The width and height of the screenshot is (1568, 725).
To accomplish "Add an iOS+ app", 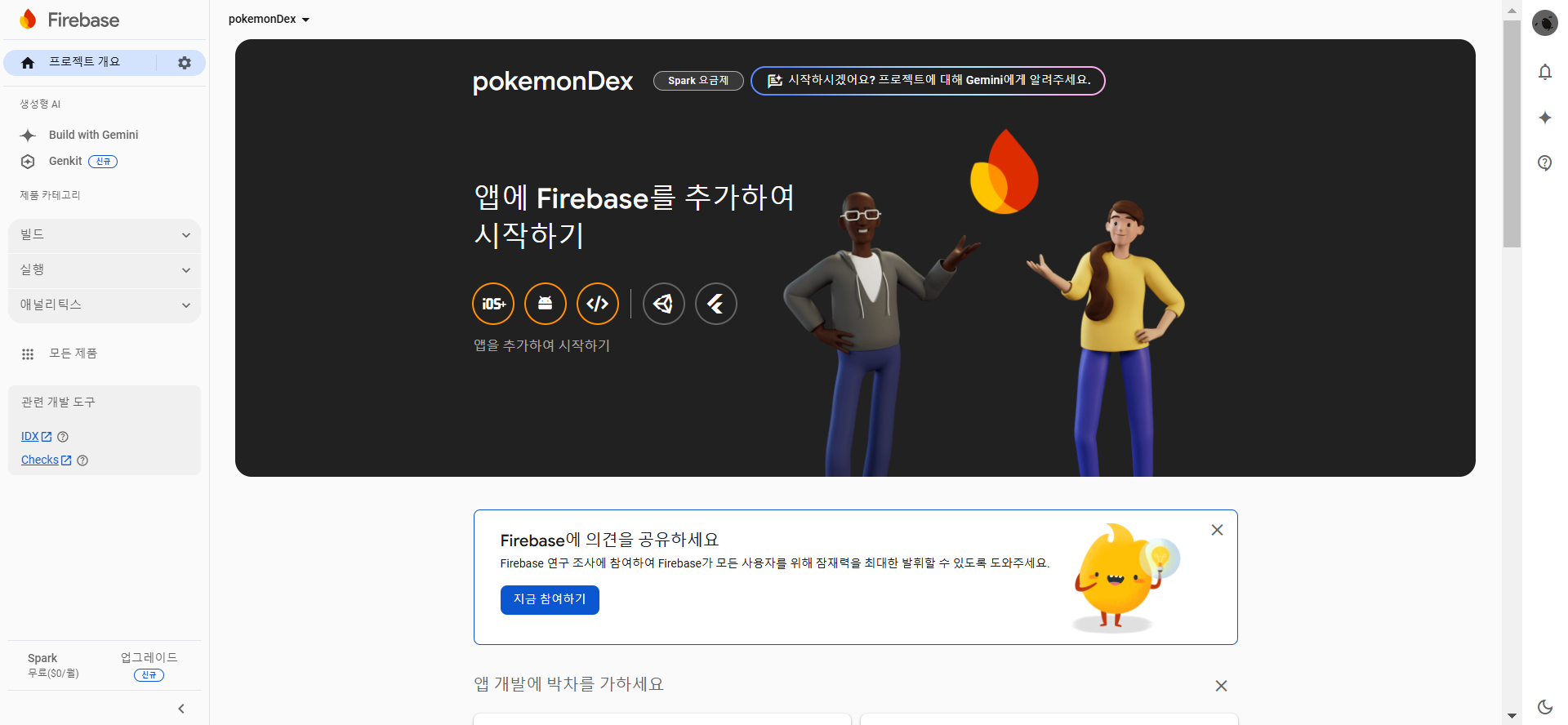I will coord(493,304).
